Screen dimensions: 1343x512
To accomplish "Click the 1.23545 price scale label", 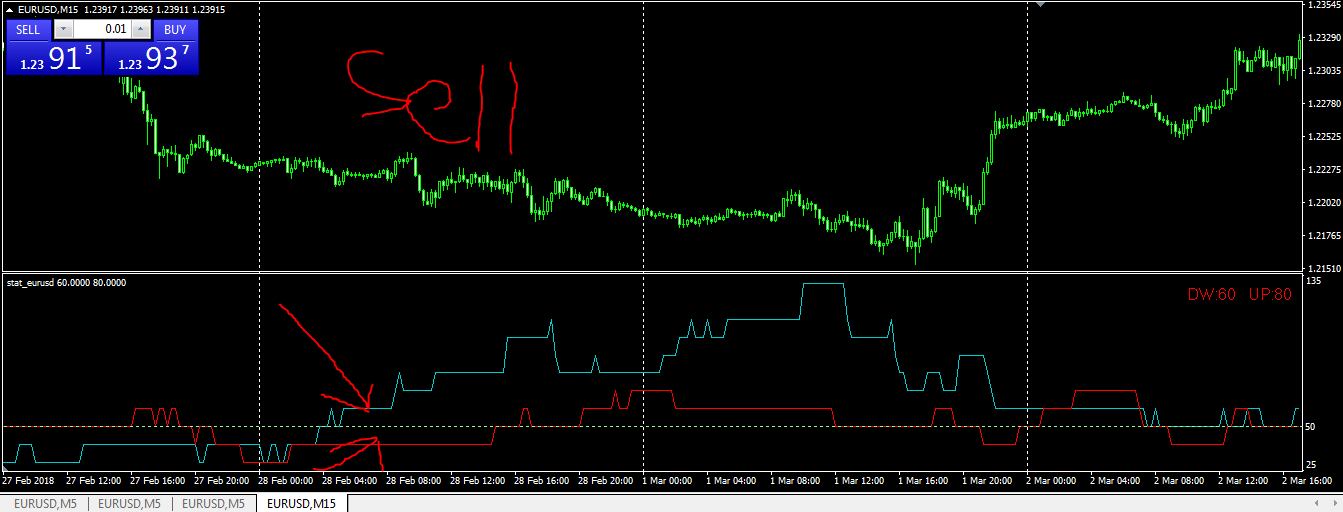I will click(1323, 5).
